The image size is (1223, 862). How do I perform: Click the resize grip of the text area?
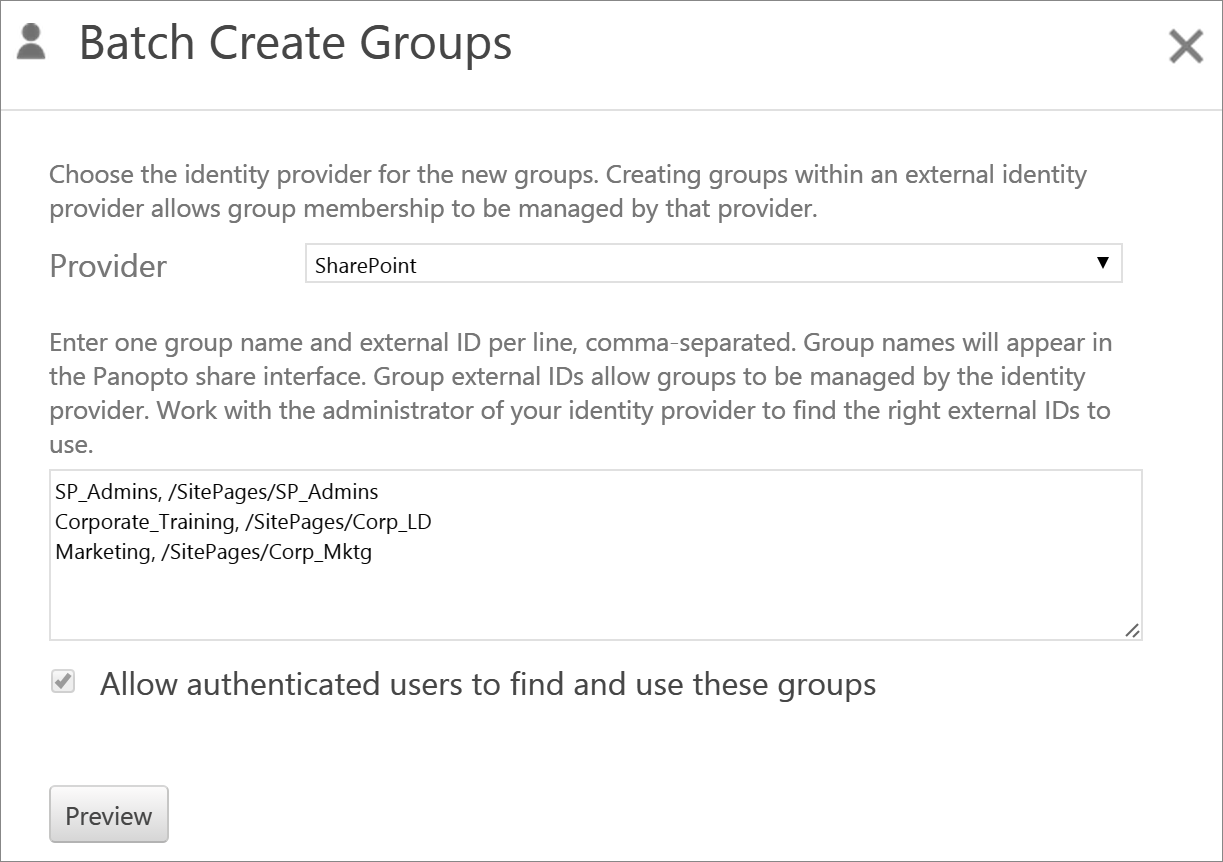click(1131, 629)
